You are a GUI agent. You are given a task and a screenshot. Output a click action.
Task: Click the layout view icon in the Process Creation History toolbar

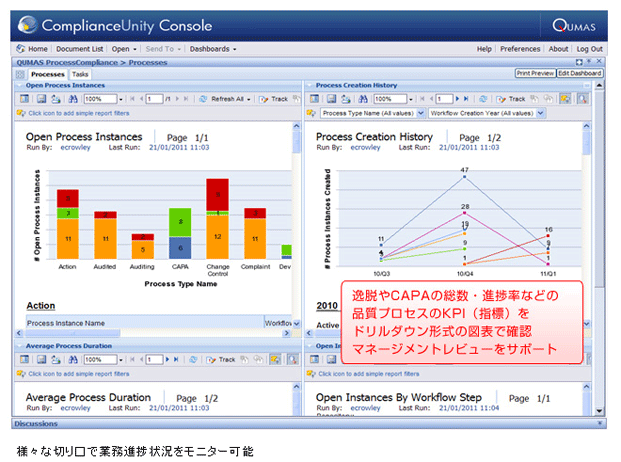[x=314, y=99]
